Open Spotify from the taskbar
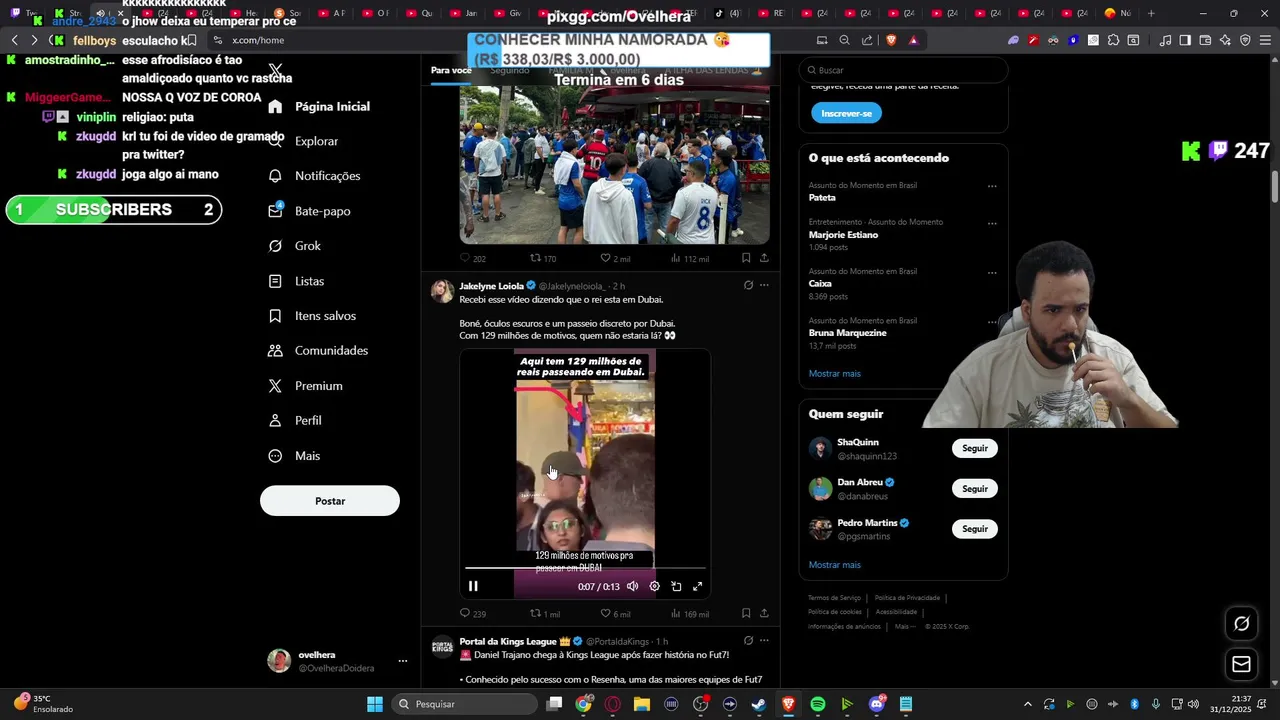Image resolution: width=1280 pixels, height=720 pixels. (x=818, y=704)
